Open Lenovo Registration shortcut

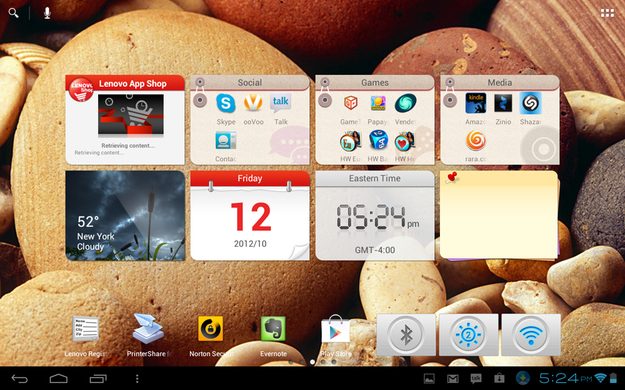[x=86, y=329]
